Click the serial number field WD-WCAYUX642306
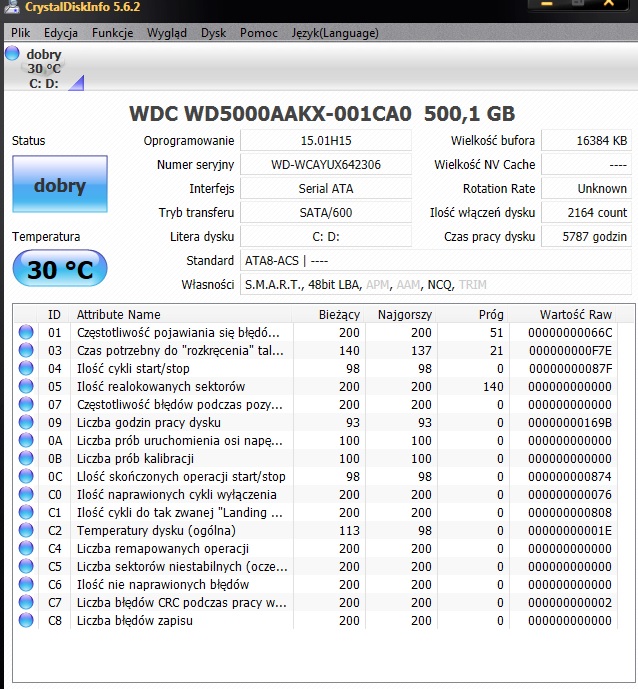 (x=326, y=165)
